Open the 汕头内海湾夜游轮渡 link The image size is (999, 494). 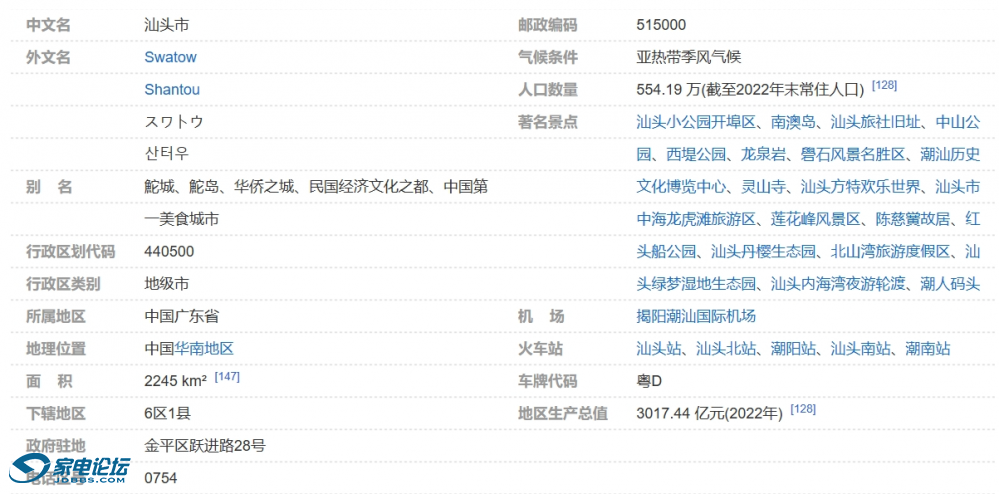click(x=838, y=284)
